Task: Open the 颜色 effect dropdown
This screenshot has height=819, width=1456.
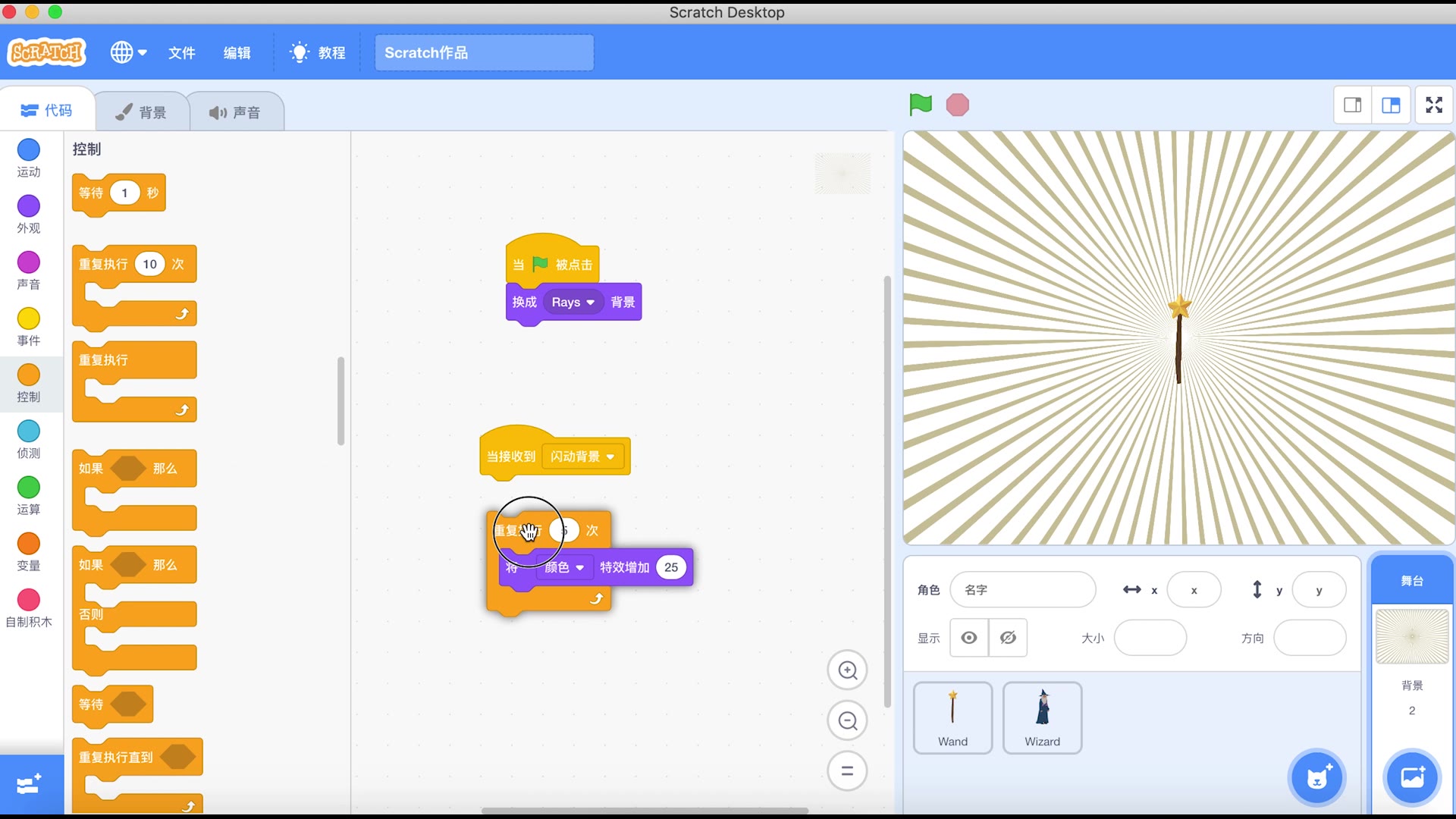Action: (x=563, y=567)
